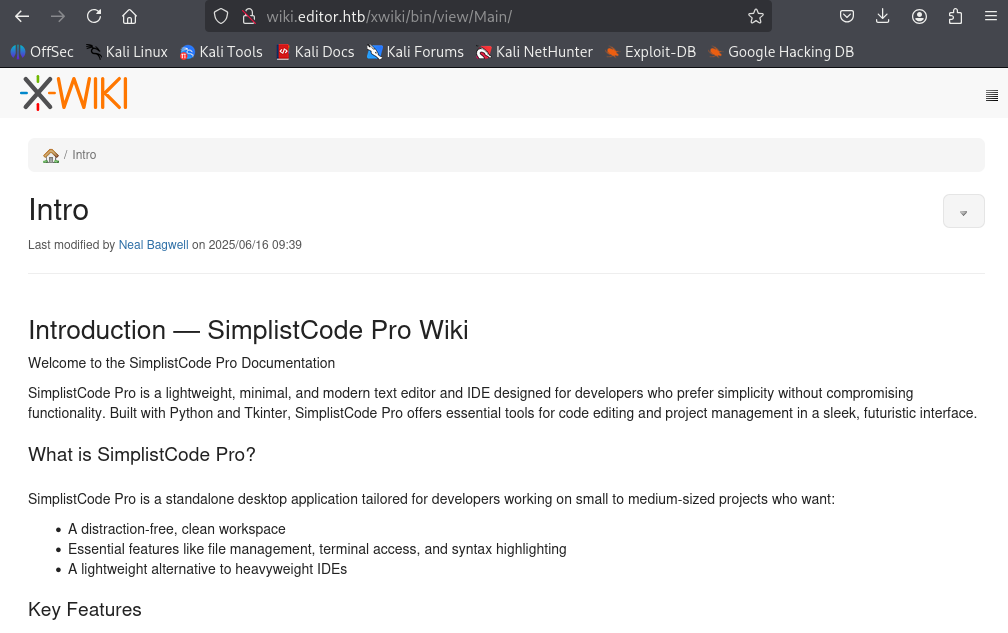Click the shield tracking protection icon
Viewport: 1008px width, 633px height.
point(222,16)
